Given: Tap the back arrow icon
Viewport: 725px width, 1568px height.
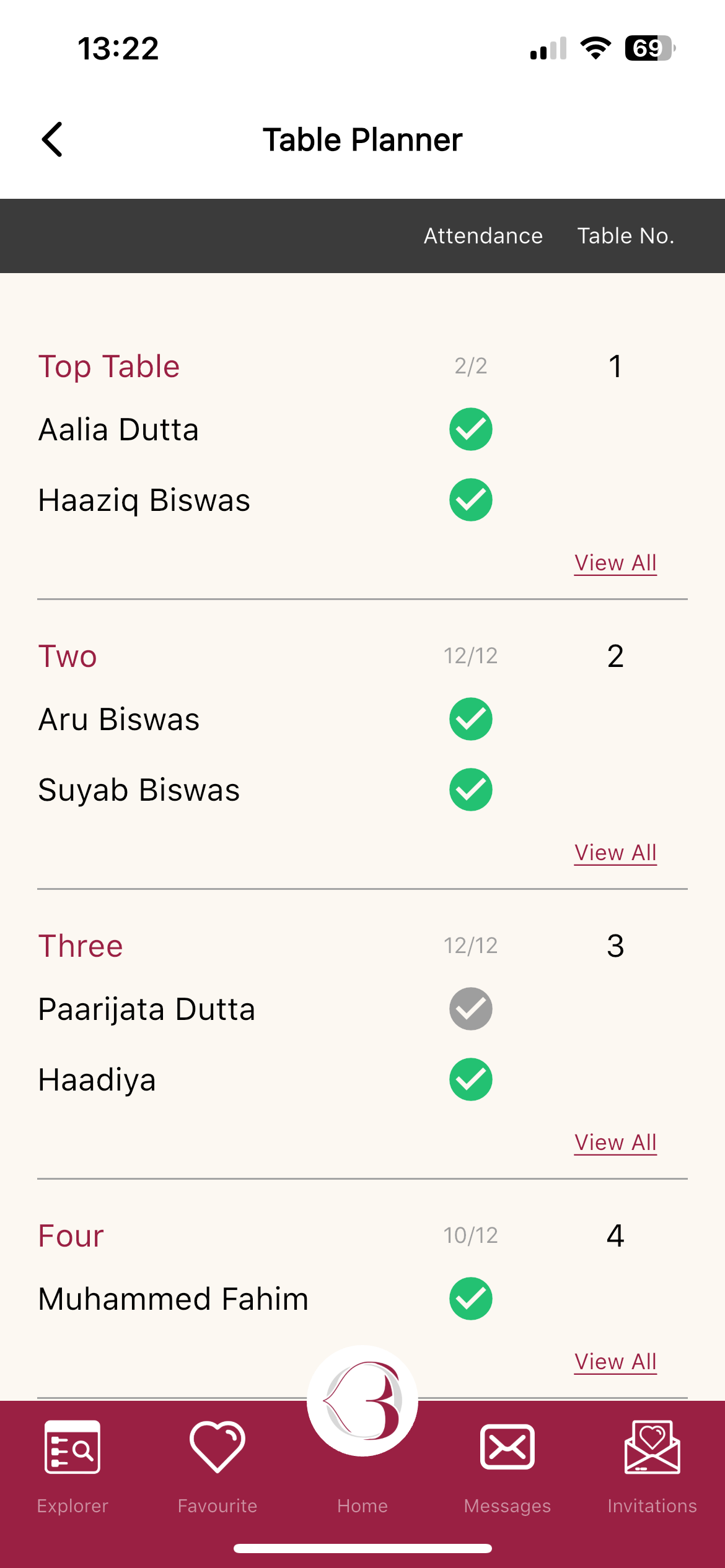Looking at the screenshot, I should (x=53, y=139).
